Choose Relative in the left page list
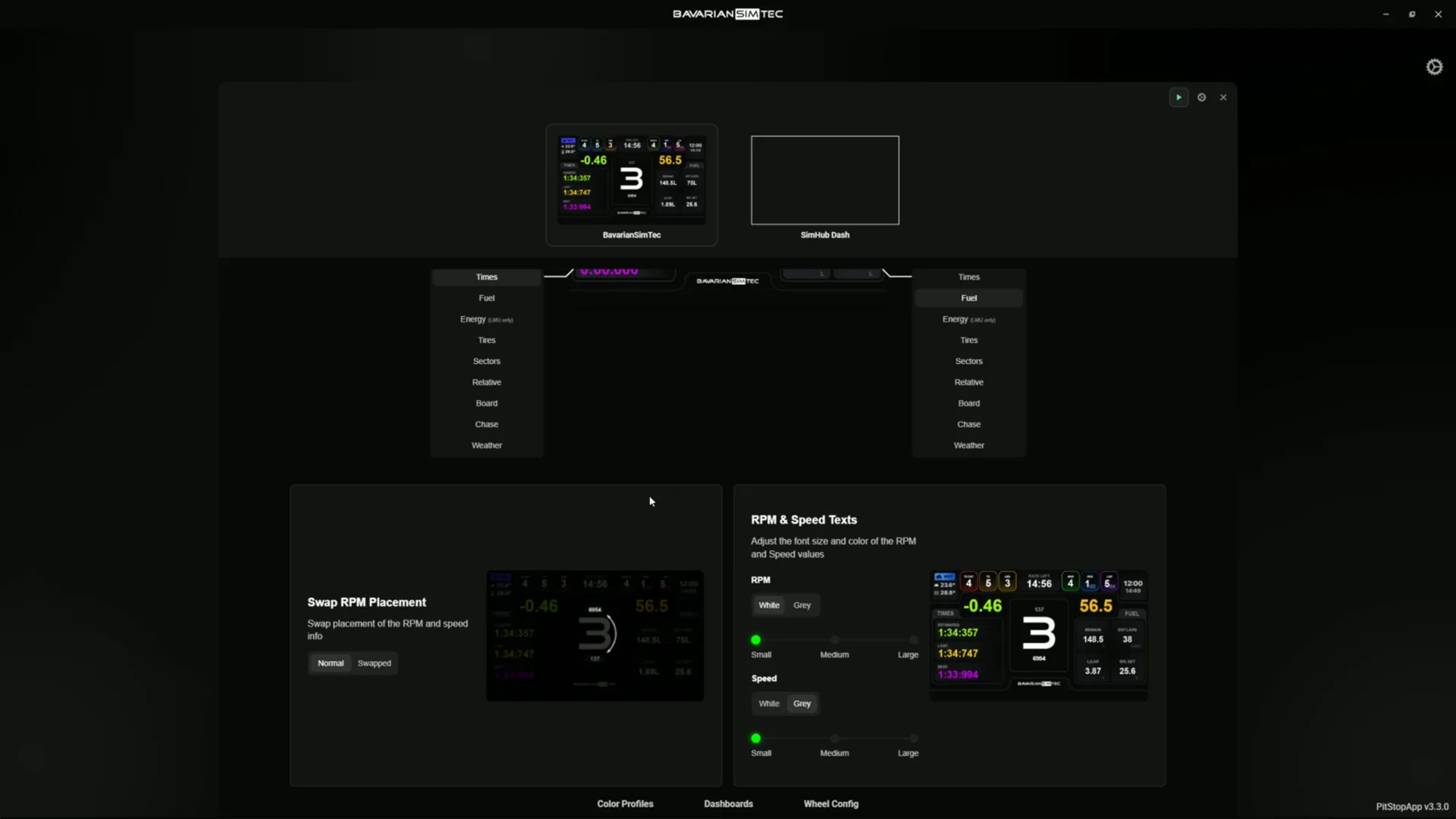 pyautogui.click(x=487, y=382)
